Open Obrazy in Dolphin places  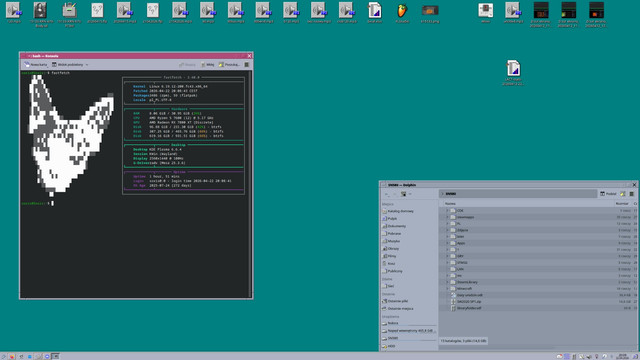pos(391,249)
